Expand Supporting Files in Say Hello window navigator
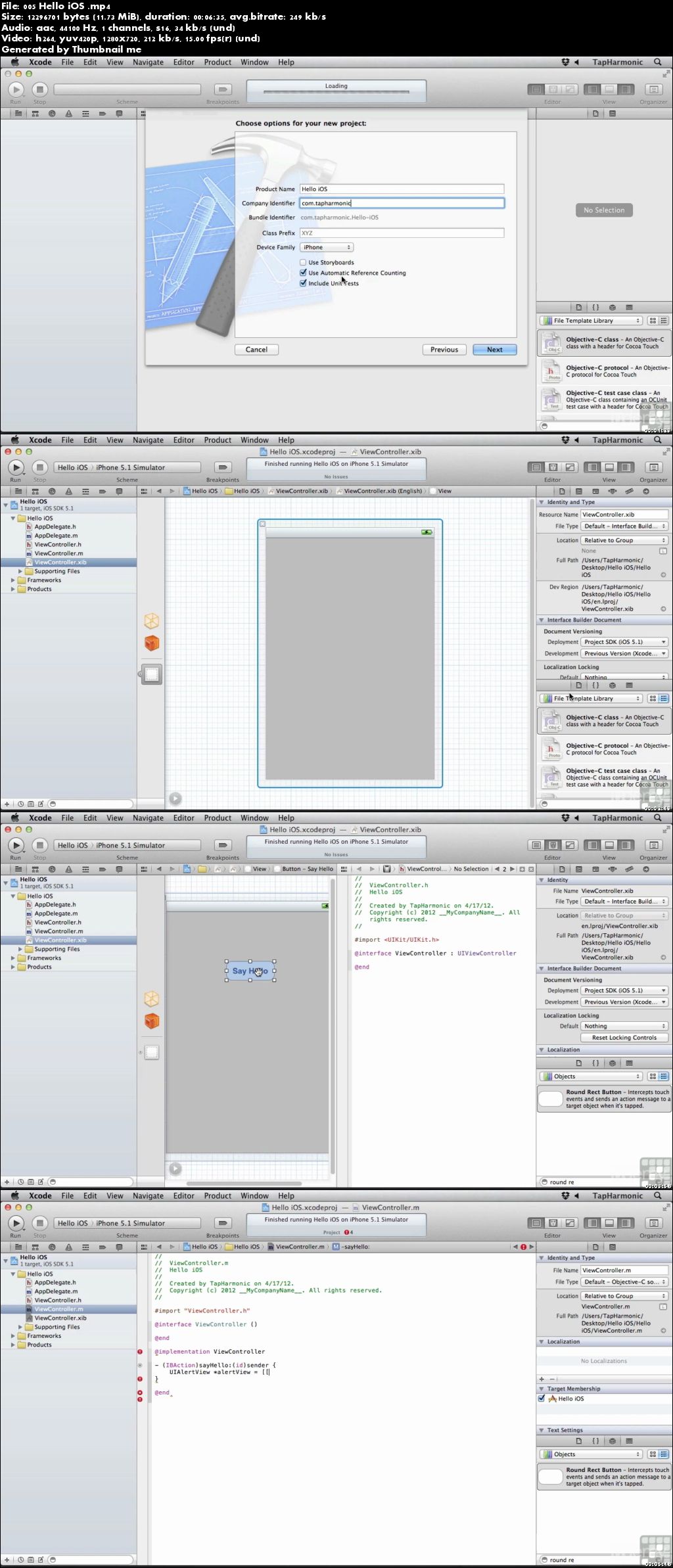Screen dimensions: 673x1568 click(x=20, y=949)
